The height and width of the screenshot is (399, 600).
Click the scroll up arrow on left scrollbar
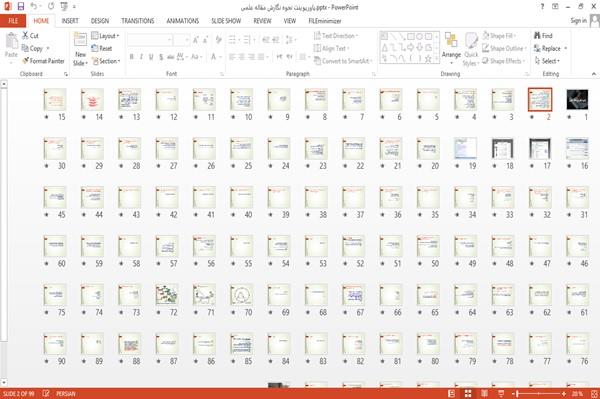tap(4, 83)
